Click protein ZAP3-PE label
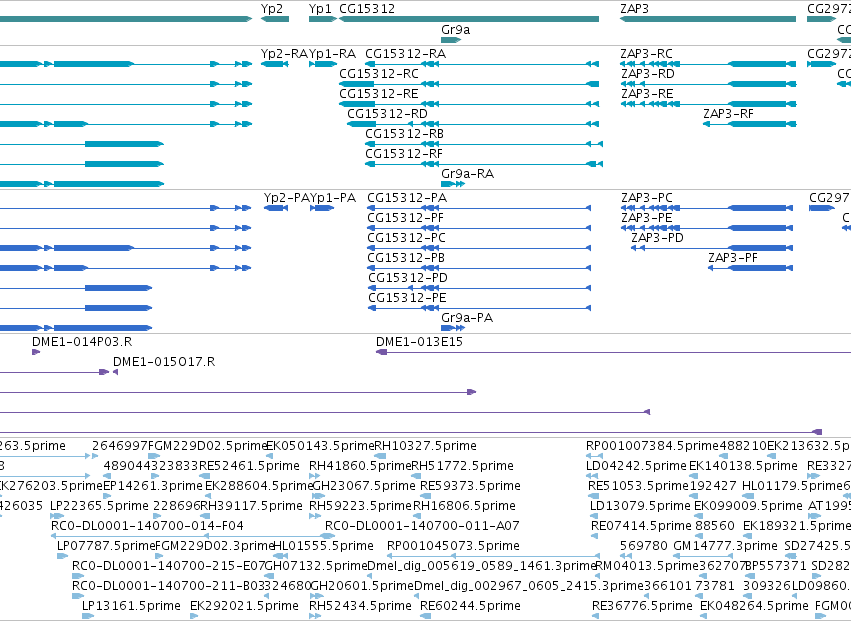 click(647, 218)
